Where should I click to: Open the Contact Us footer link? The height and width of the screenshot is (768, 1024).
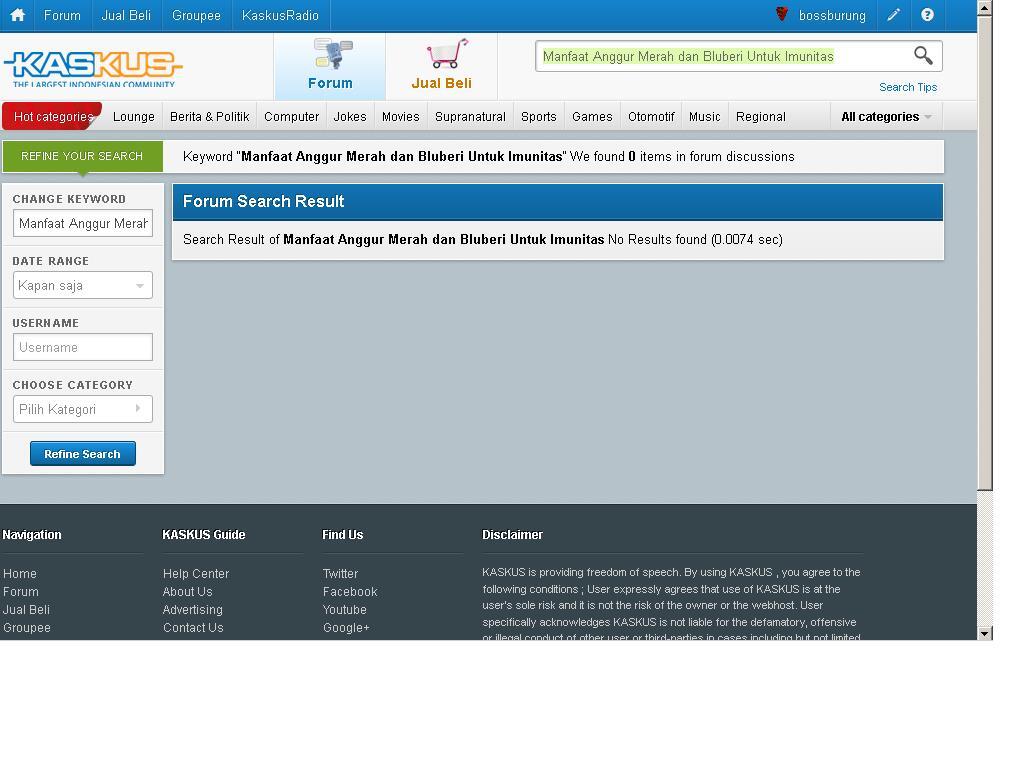tap(193, 628)
